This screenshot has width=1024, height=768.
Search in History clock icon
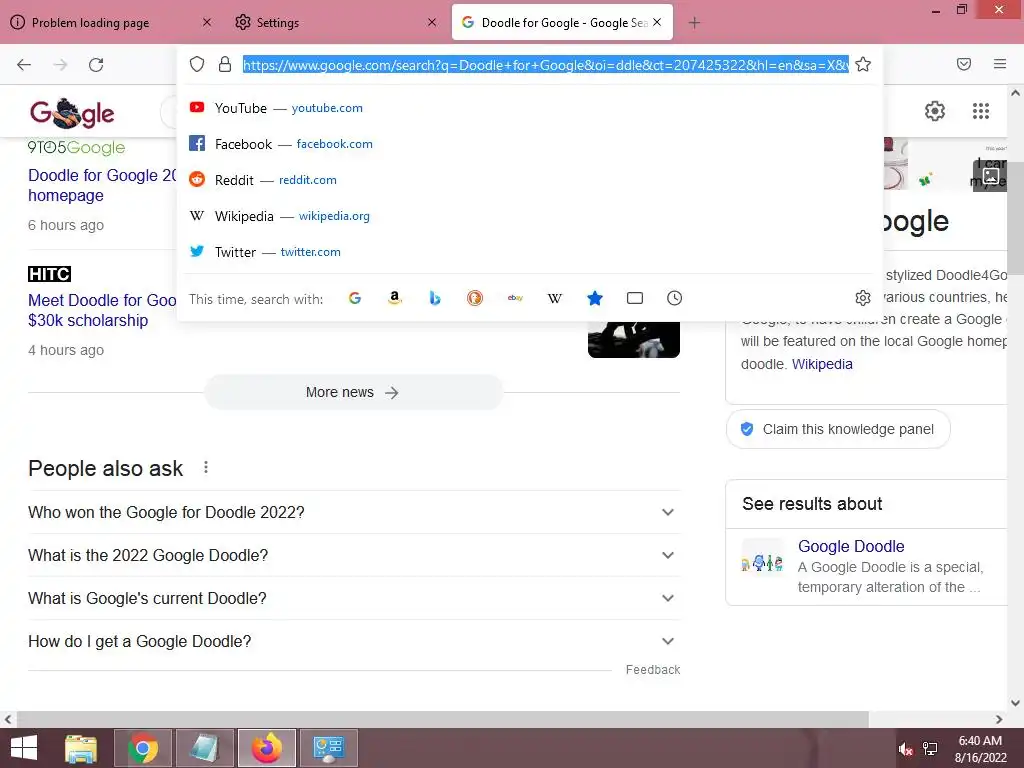(x=675, y=298)
